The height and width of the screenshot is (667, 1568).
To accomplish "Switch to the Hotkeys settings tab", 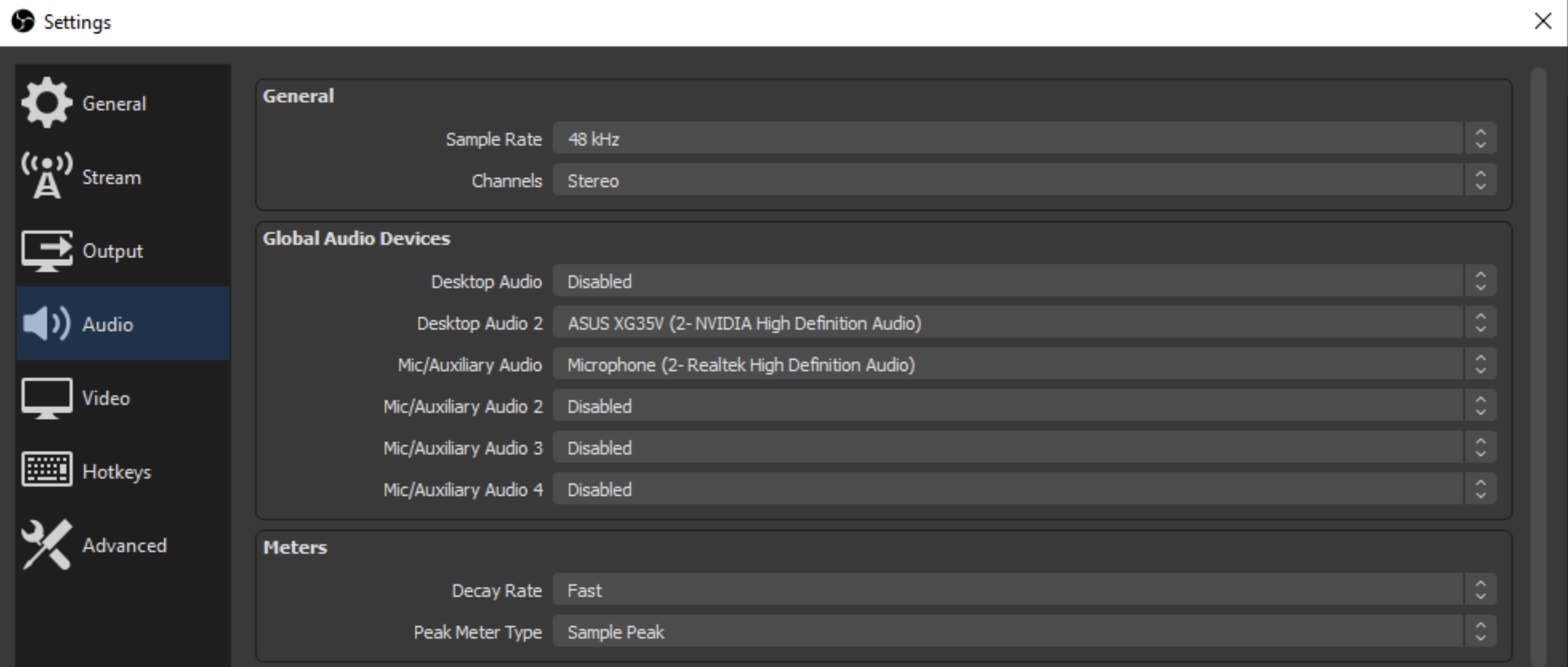I will 116,471.
